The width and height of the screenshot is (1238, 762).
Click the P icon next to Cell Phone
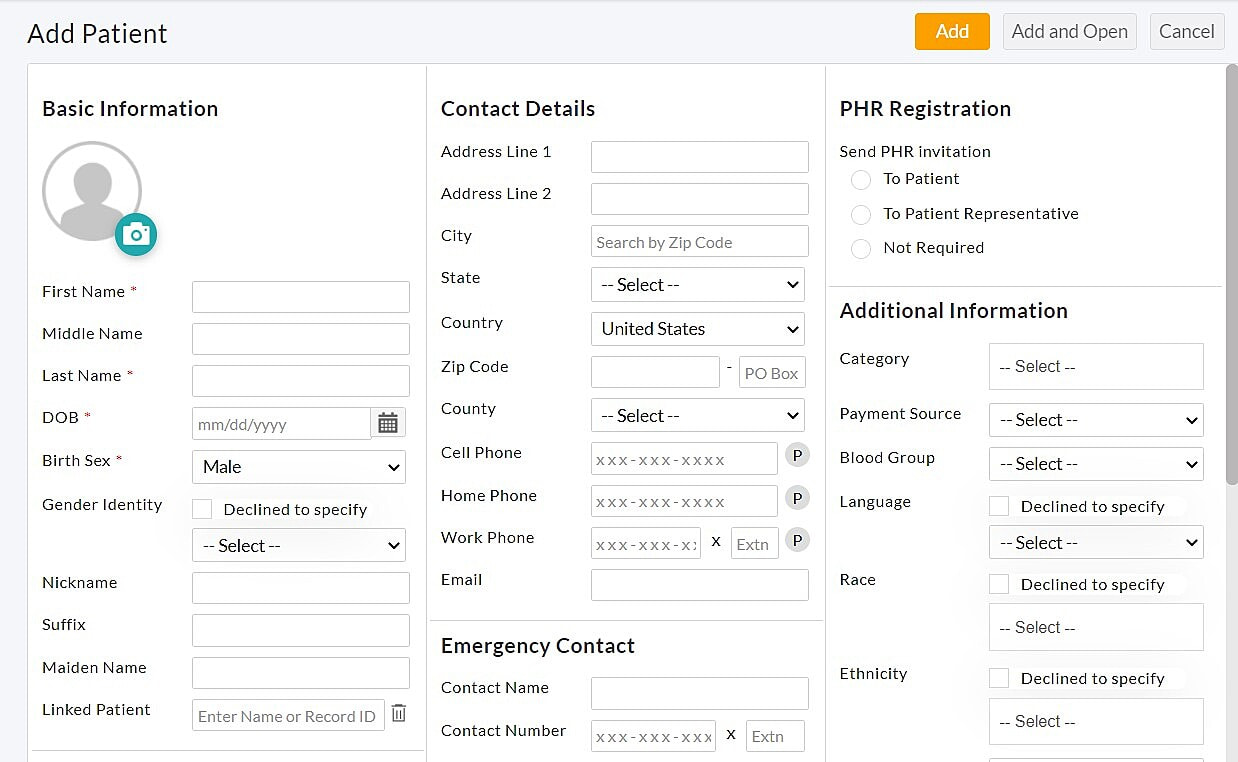coord(797,456)
